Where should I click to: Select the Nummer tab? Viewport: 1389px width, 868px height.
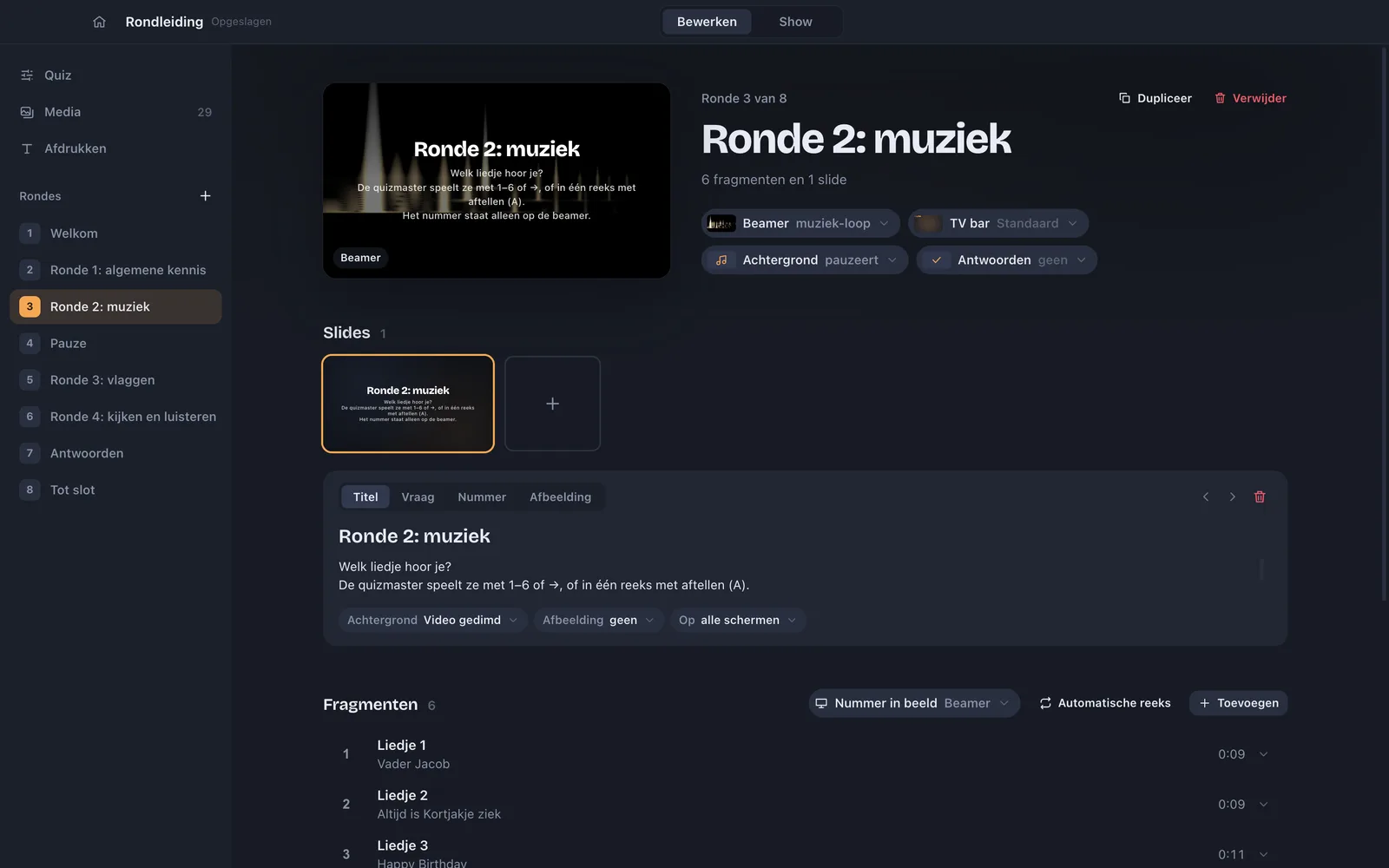(482, 496)
